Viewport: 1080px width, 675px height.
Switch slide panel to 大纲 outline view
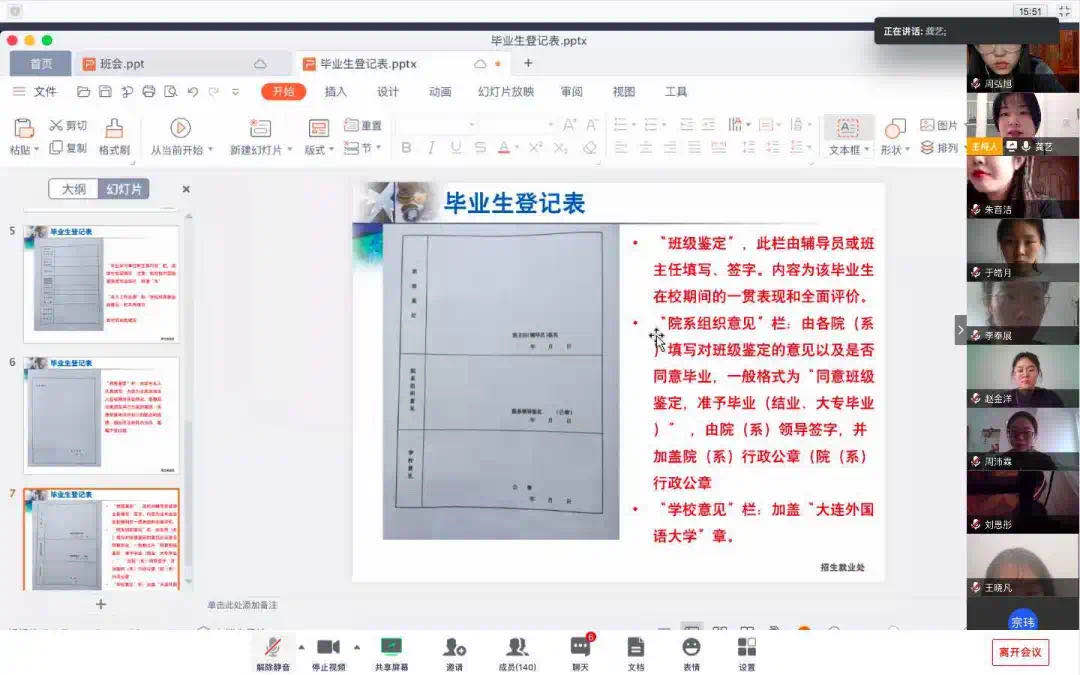74,189
